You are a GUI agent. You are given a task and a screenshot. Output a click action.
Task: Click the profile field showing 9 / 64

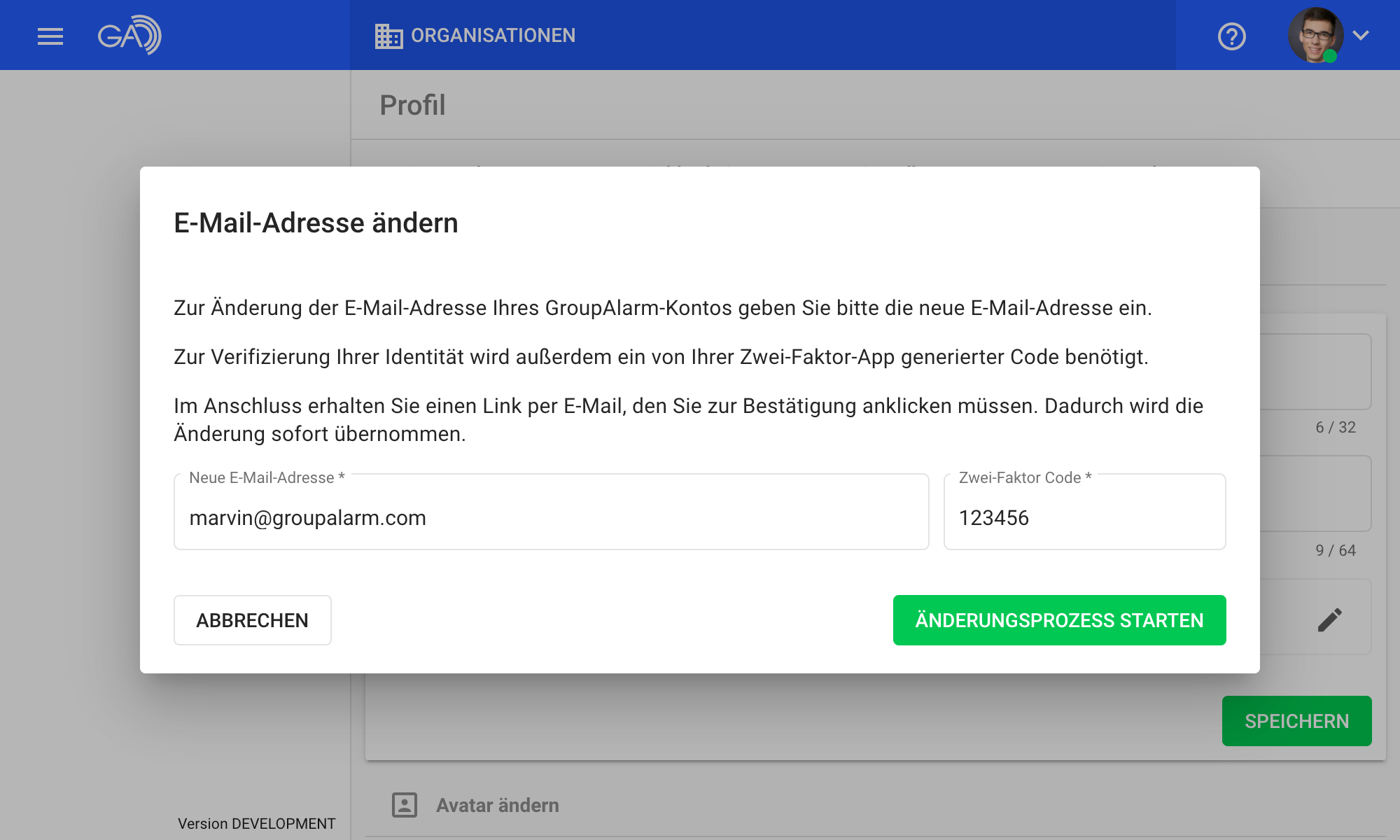tap(1315, 494)
